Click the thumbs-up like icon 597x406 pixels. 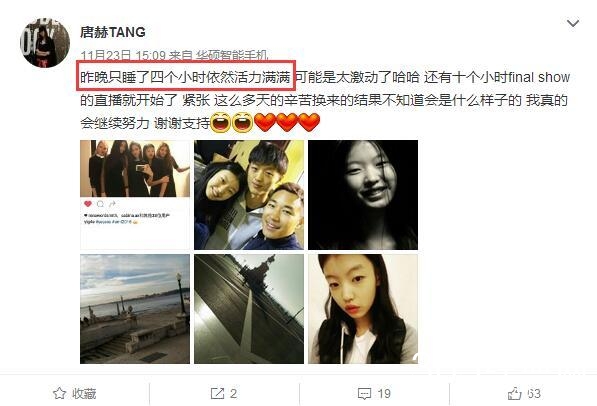point(514,393)
